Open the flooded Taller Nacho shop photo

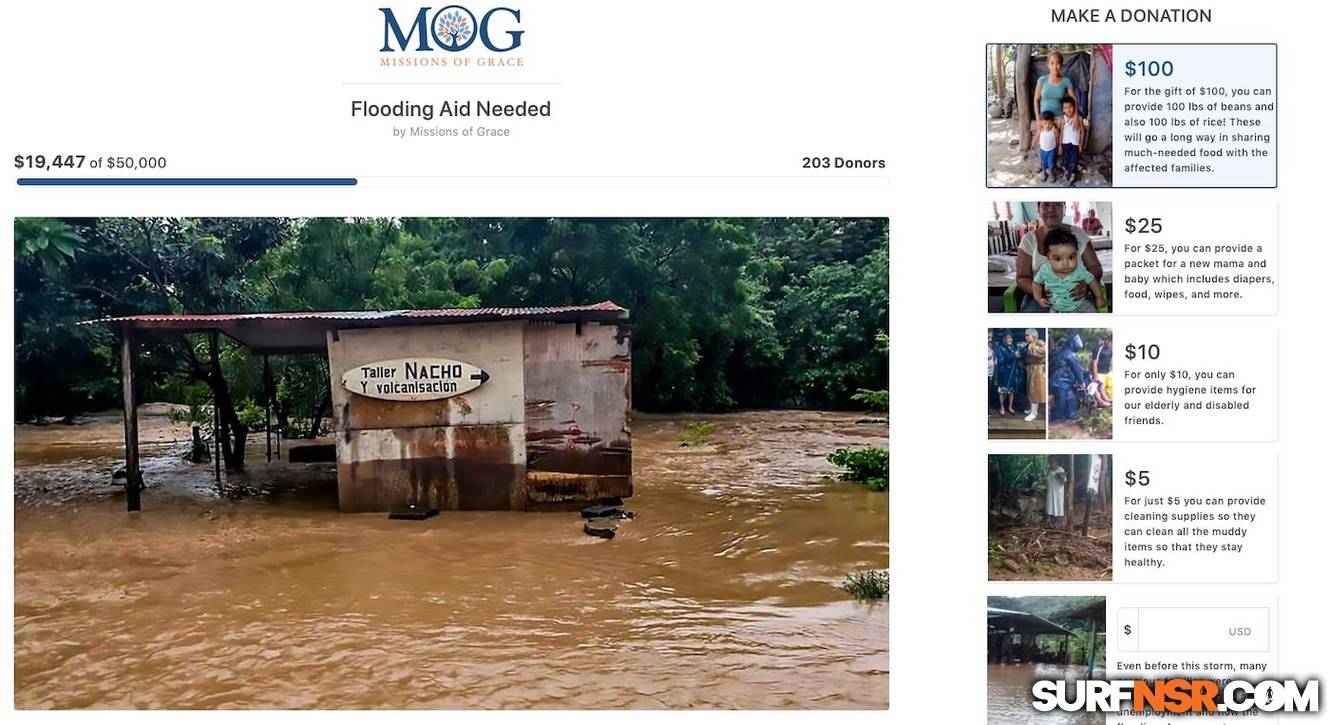click(x=451, y=463)
